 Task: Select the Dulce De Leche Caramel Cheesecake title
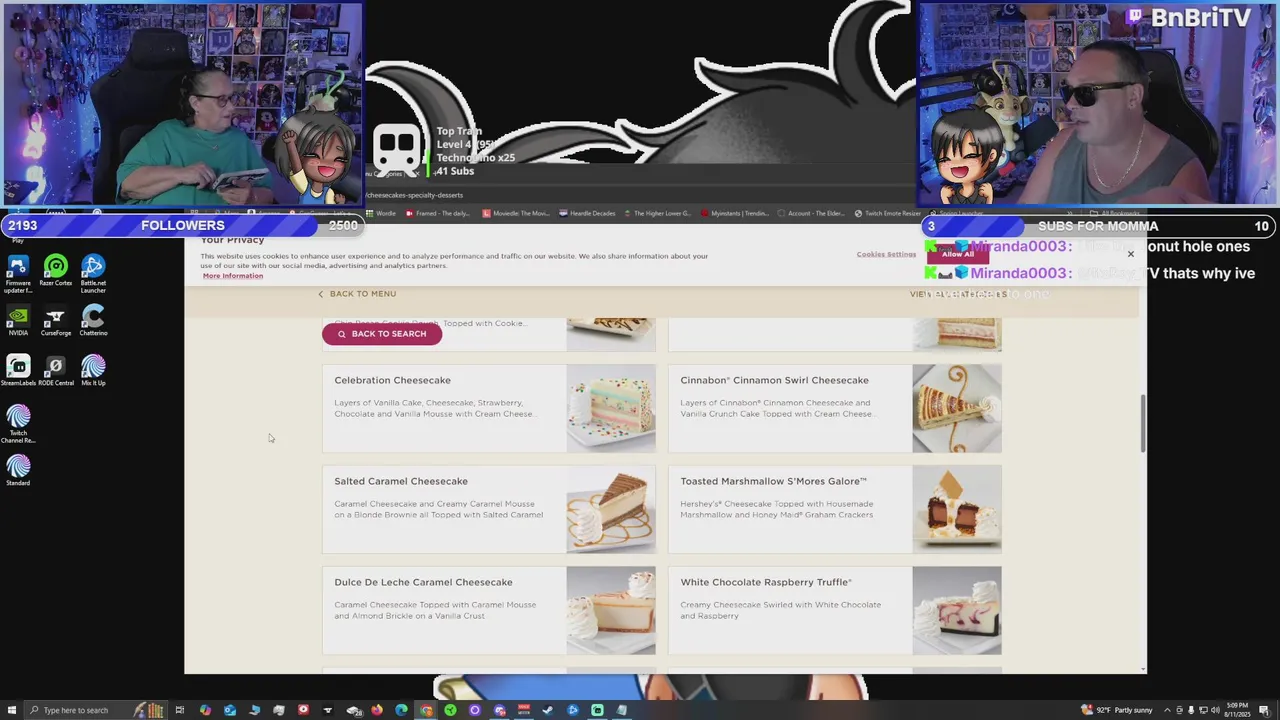tap(423, 582)
